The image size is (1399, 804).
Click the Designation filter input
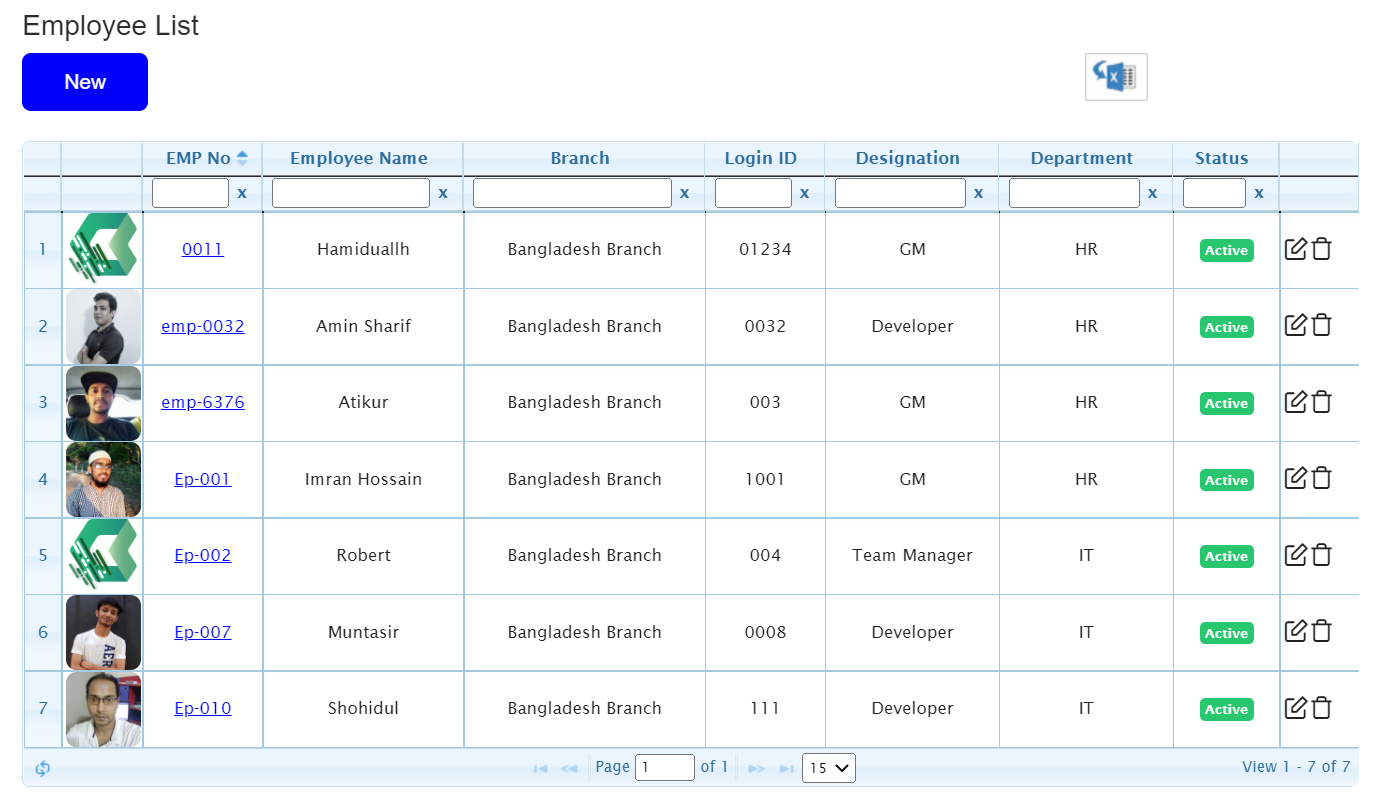pyautogui.click(x=900, y=193)
